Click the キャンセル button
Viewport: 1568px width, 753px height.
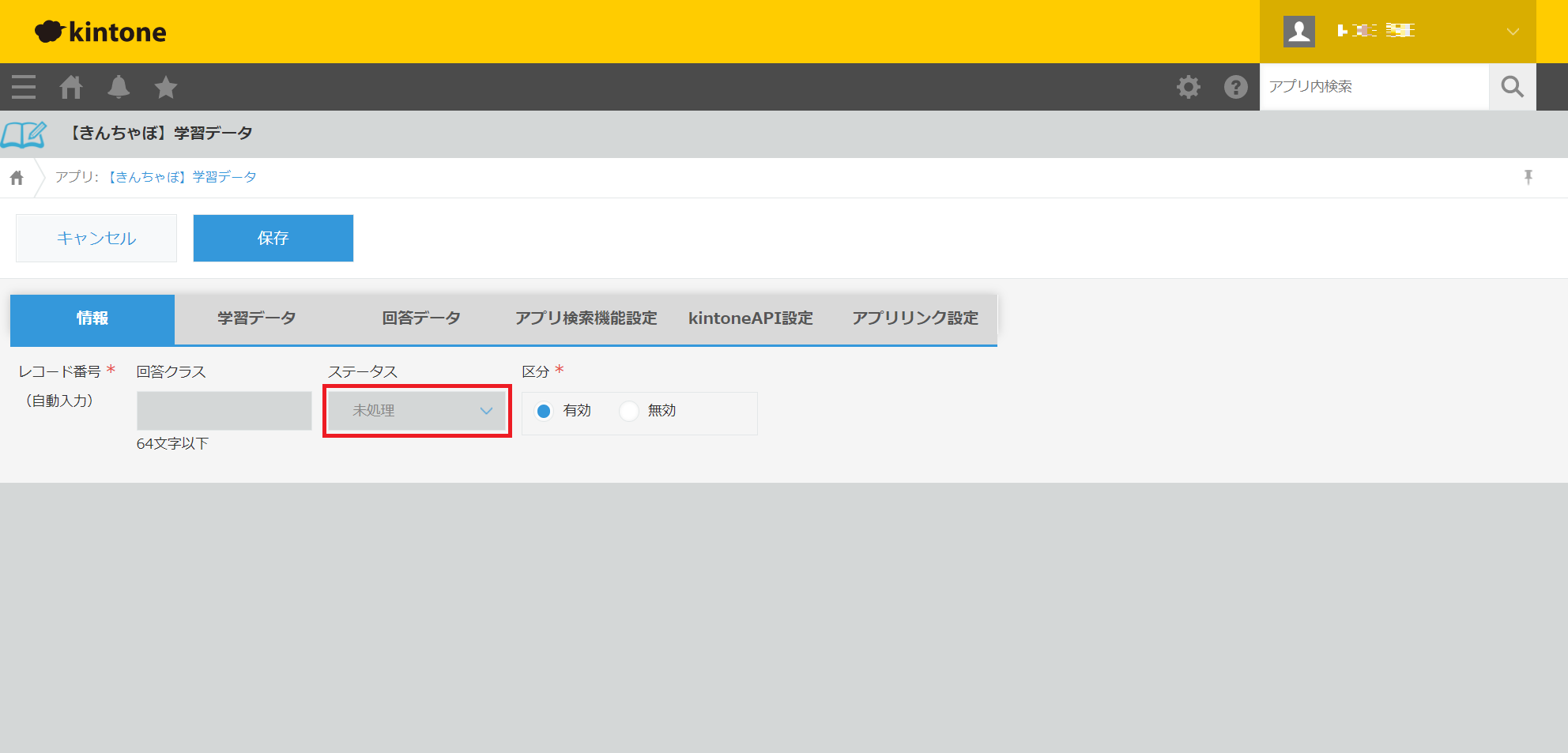tap(96, 238)
